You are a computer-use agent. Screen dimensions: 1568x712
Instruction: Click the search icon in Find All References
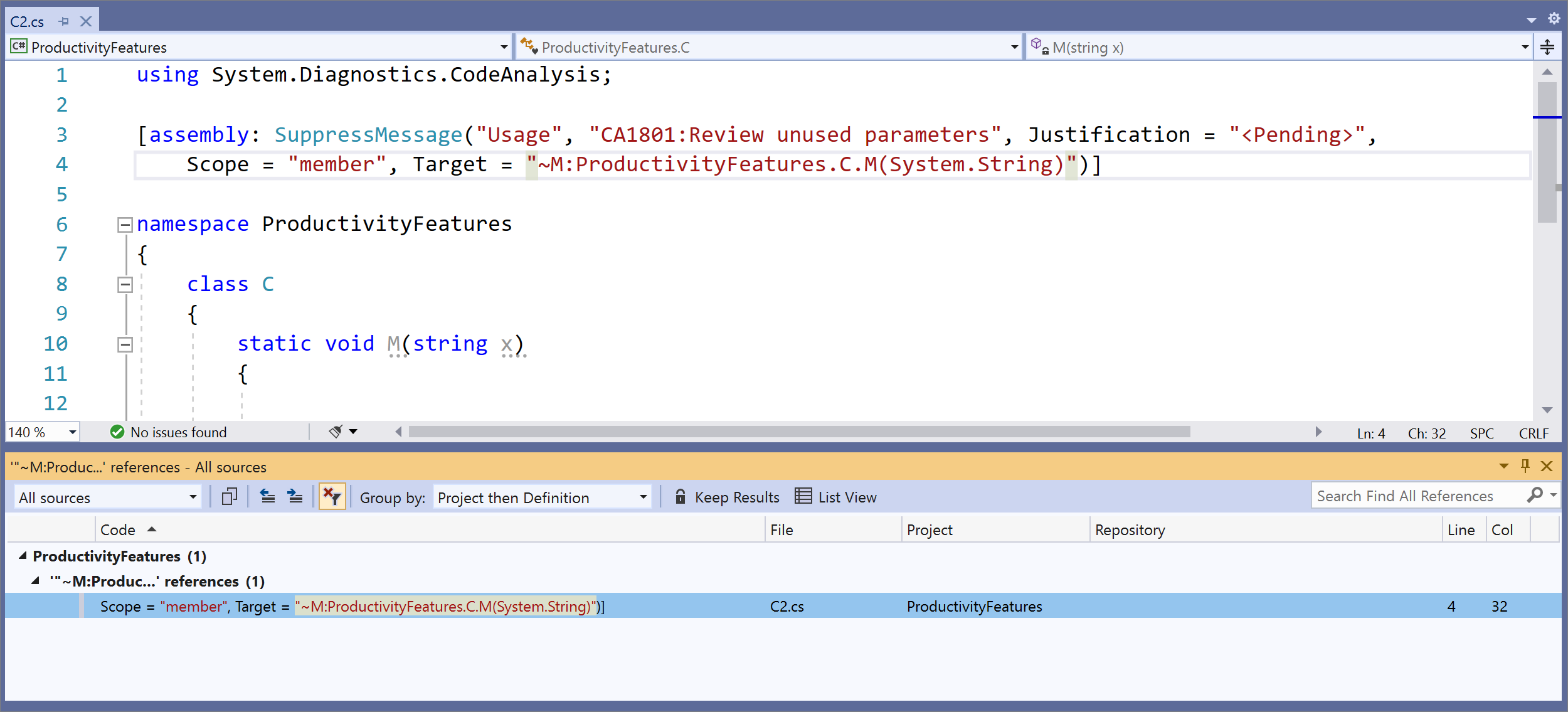(1537, 496)
